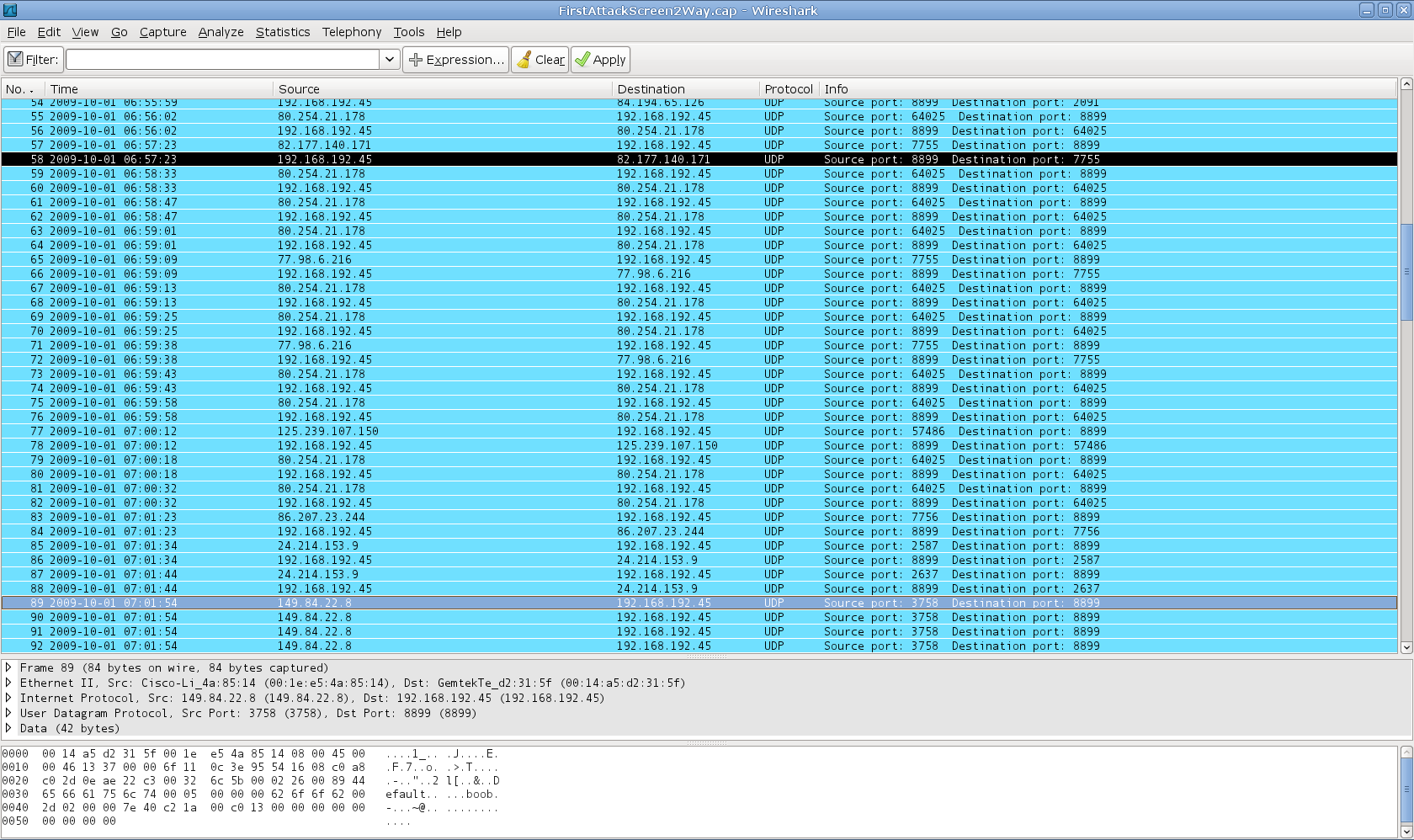Open the Statistics menu
The image size is (1414, 840).
point(283,32)
